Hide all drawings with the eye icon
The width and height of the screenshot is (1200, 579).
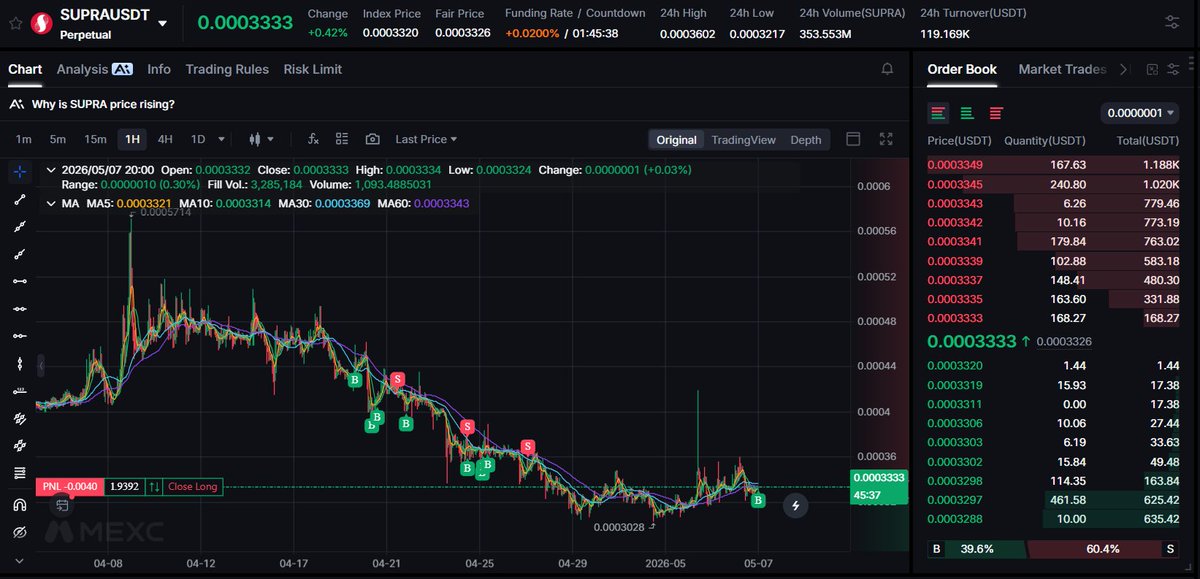click(18, 533)
